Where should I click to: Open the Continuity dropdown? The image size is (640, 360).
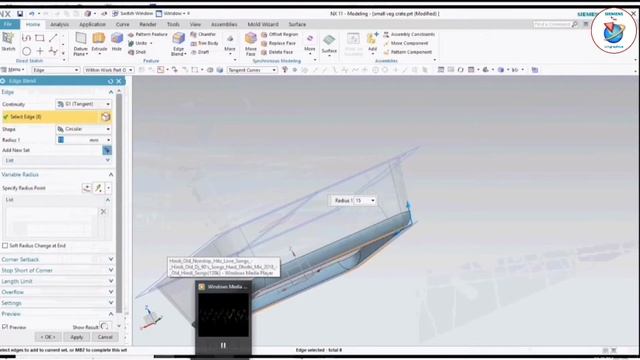click(x=84, y=104)
